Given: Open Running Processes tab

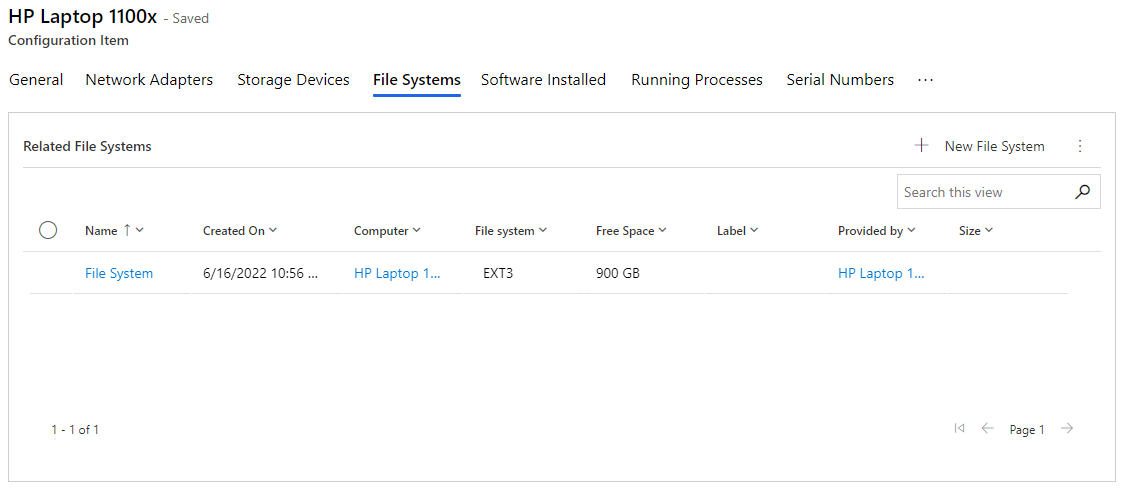Looking at the screenshot, I should [697, 80].
